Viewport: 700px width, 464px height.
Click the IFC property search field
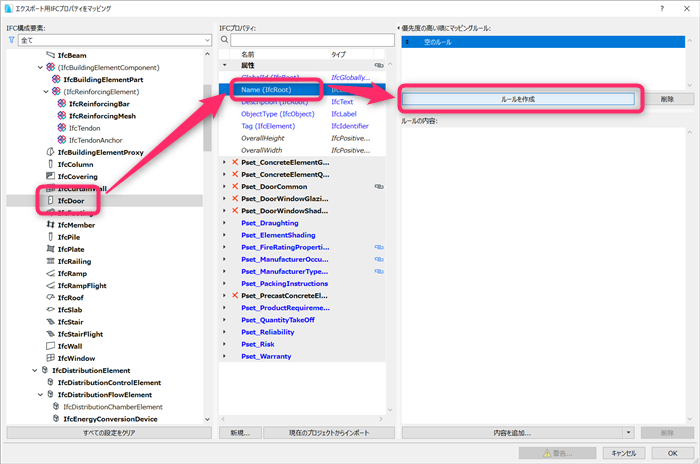tap(312, 40)
